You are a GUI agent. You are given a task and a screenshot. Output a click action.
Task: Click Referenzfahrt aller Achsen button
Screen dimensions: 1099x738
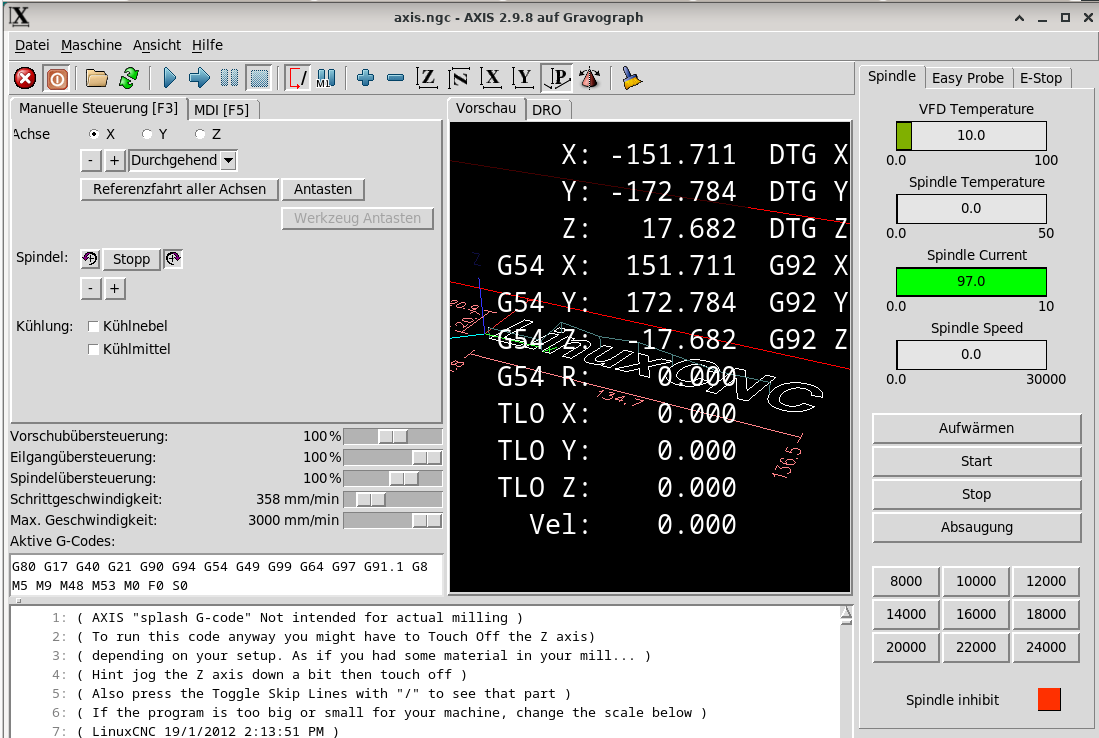click(179, 189)
